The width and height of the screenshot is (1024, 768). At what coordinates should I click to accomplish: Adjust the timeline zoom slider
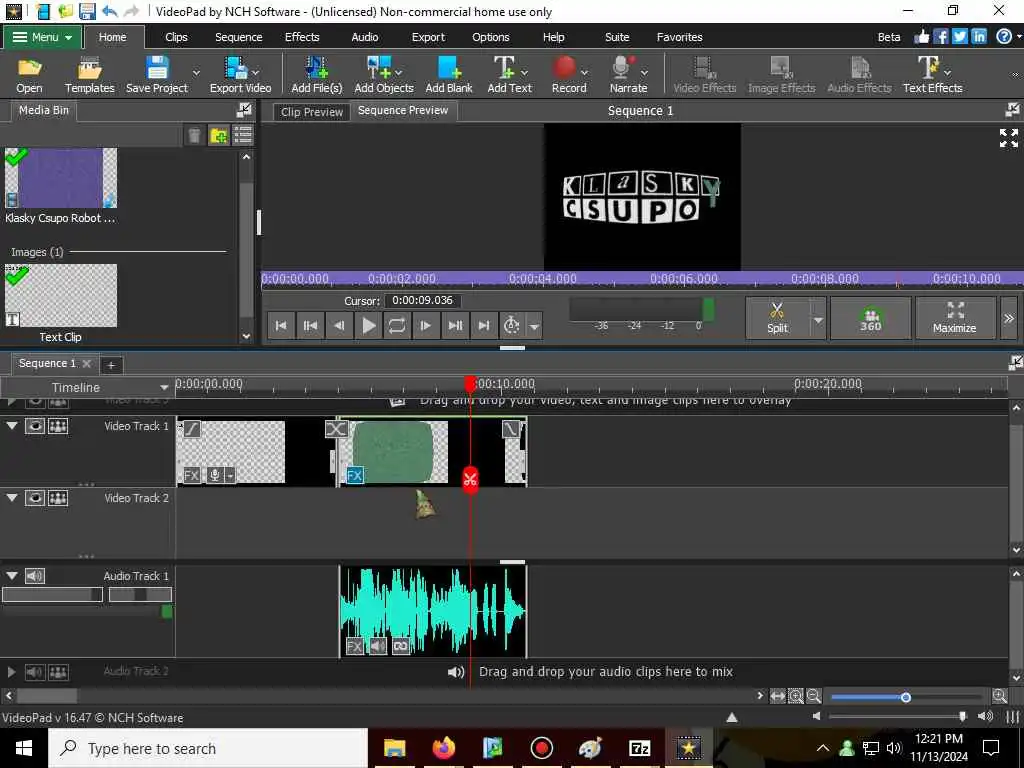906,697
